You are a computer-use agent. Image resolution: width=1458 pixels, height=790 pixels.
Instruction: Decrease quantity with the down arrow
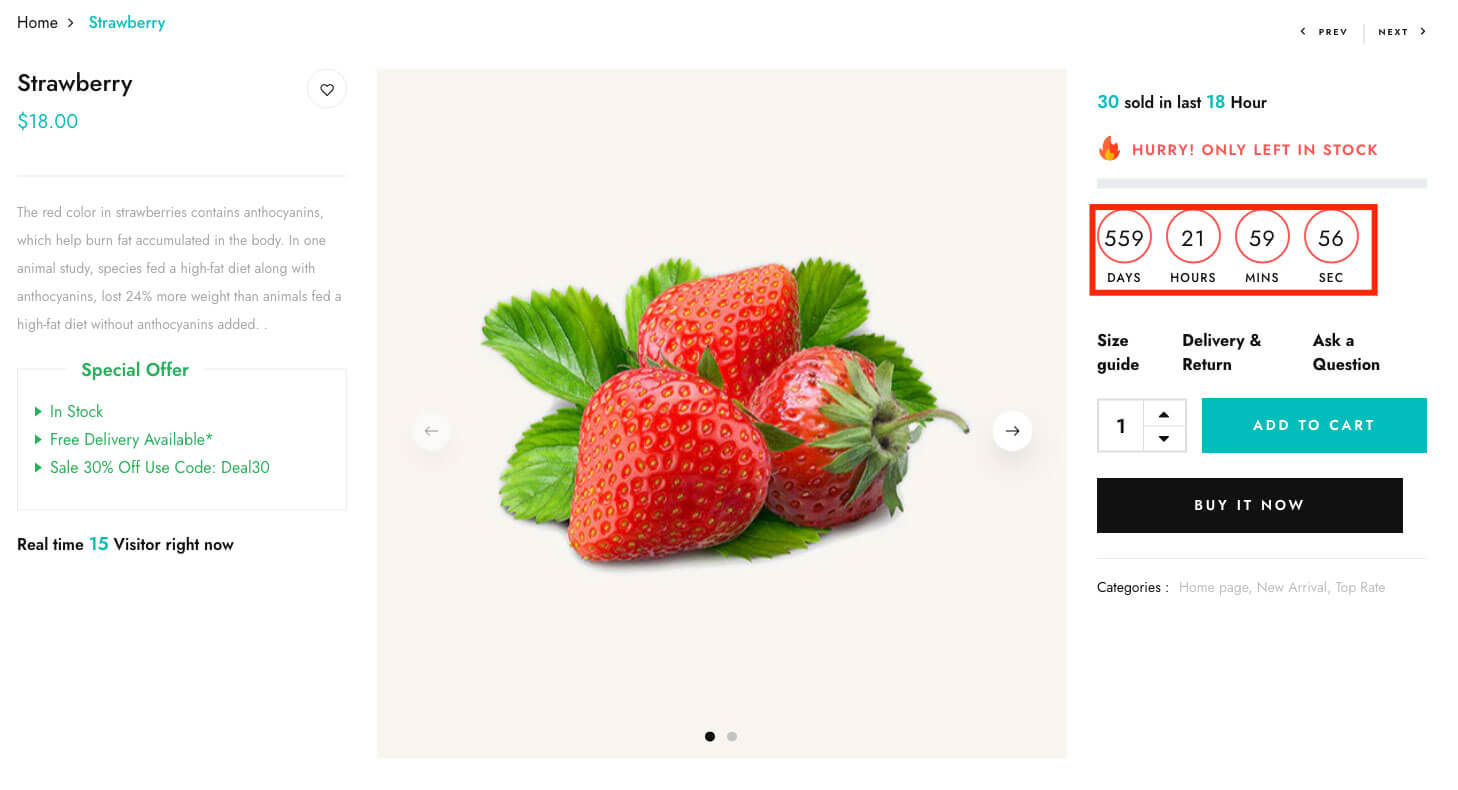point(1164,438)
